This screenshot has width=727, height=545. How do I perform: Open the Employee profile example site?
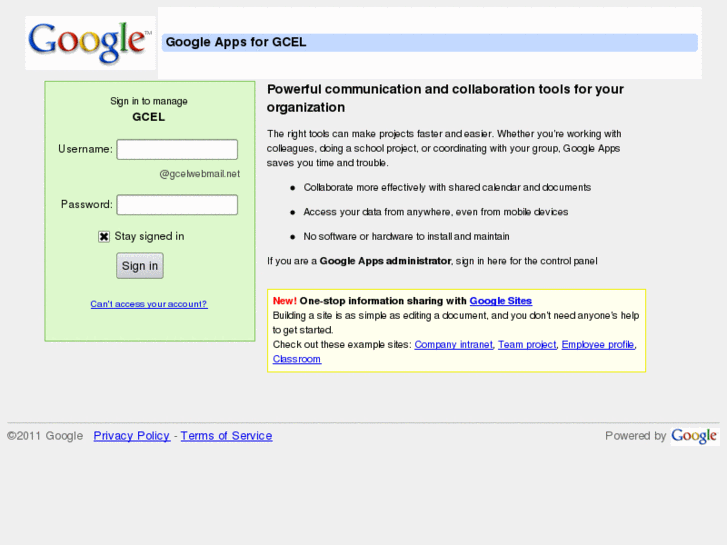click(598, 345)
